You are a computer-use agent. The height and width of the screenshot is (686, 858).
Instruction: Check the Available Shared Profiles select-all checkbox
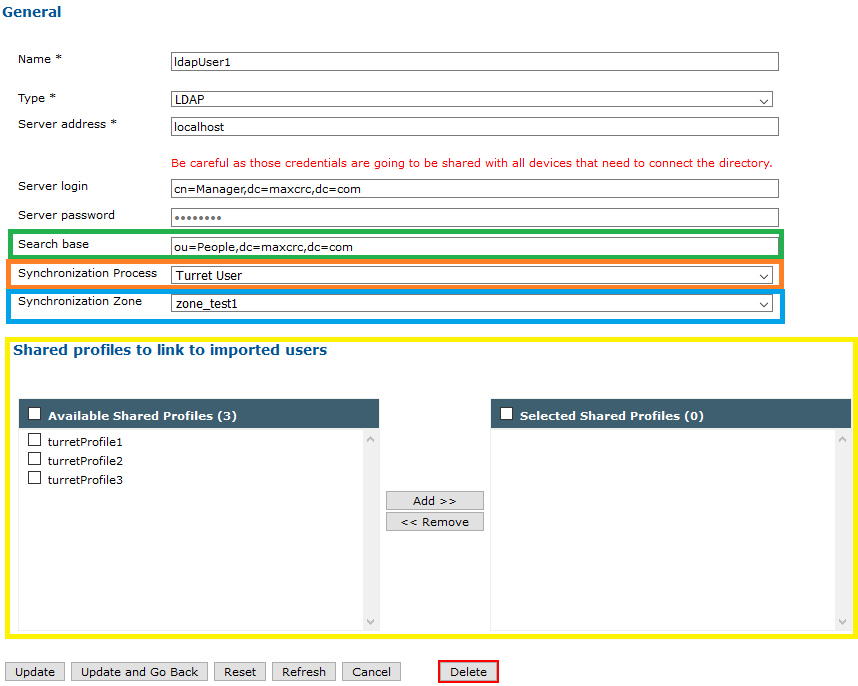34,414
